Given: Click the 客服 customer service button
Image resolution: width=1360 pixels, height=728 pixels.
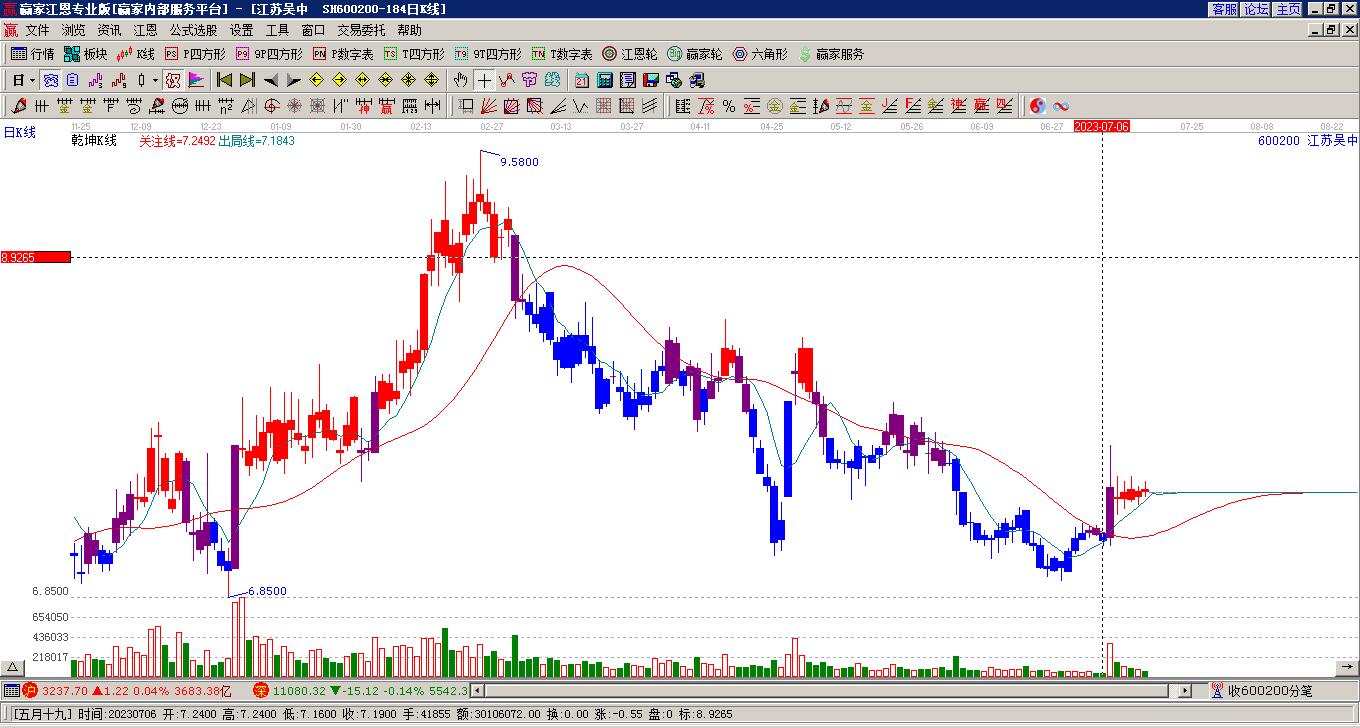Looking at the screenshot, I should 1225,9.
